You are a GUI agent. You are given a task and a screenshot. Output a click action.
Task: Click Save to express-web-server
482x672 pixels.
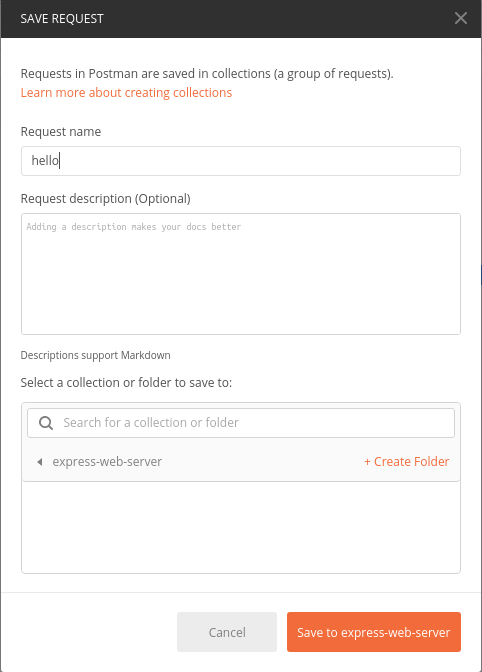374,632
